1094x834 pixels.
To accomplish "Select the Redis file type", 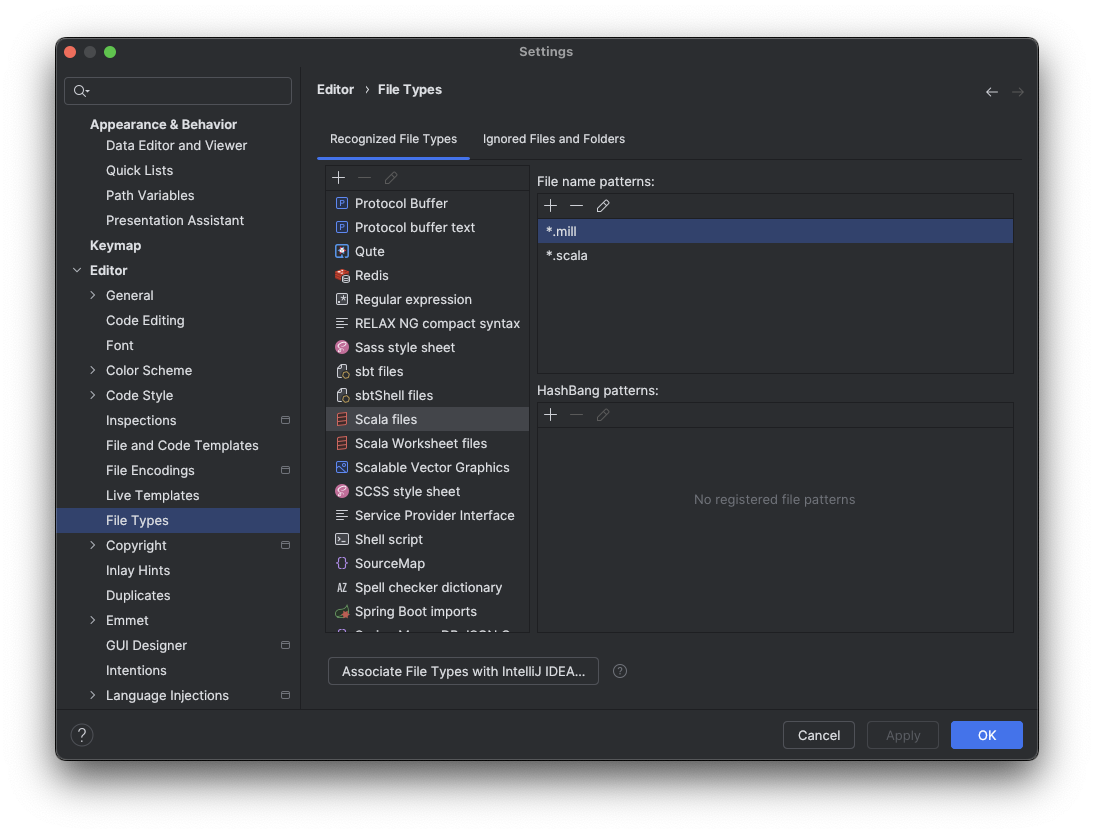I will (371, 275).
